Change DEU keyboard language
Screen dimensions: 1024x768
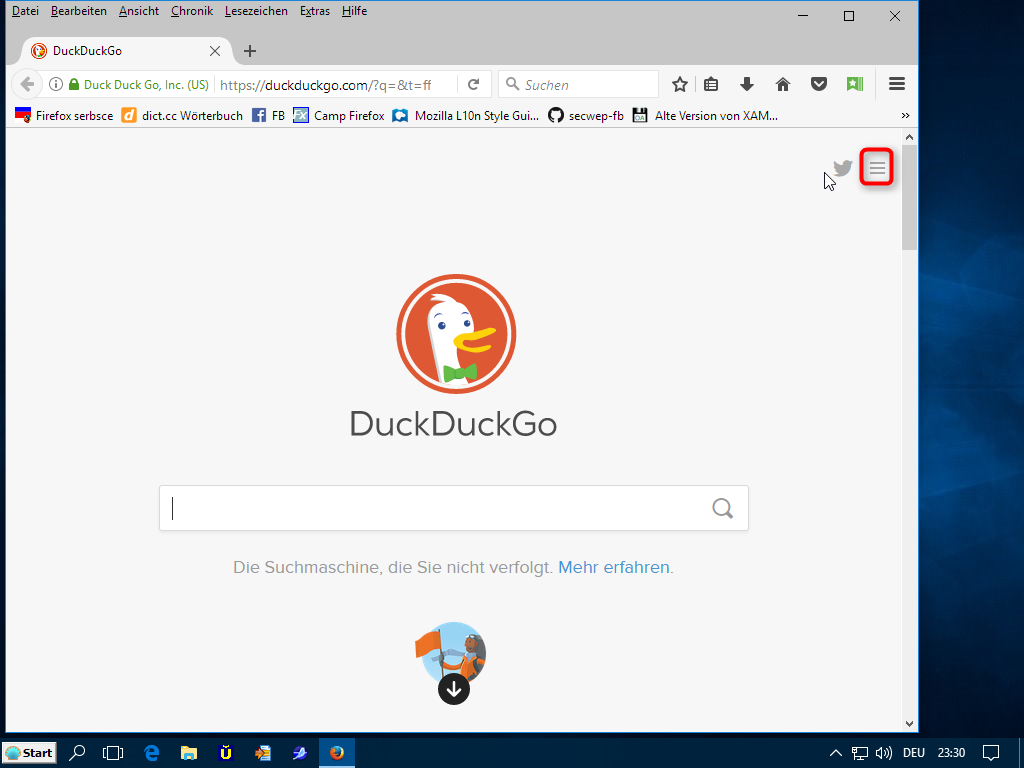(x=914, y=753)
